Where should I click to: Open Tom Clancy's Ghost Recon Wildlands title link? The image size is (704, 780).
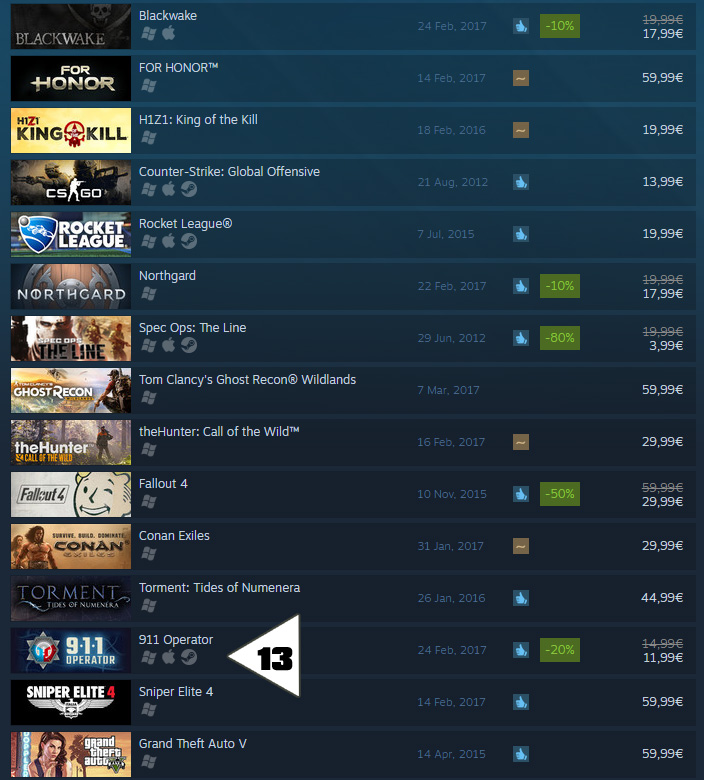point(247,380)
